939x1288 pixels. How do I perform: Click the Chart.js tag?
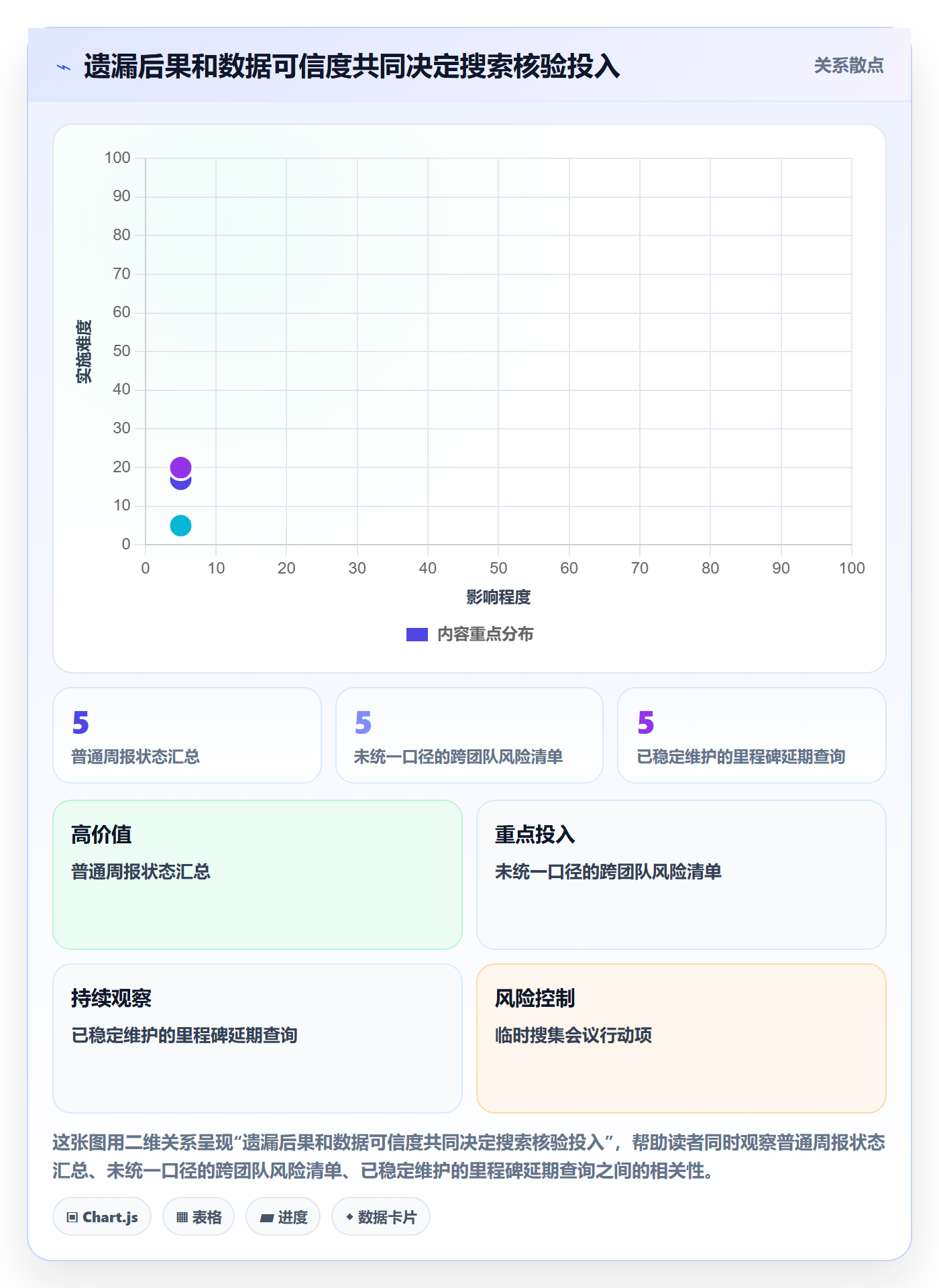point(102,1217)
